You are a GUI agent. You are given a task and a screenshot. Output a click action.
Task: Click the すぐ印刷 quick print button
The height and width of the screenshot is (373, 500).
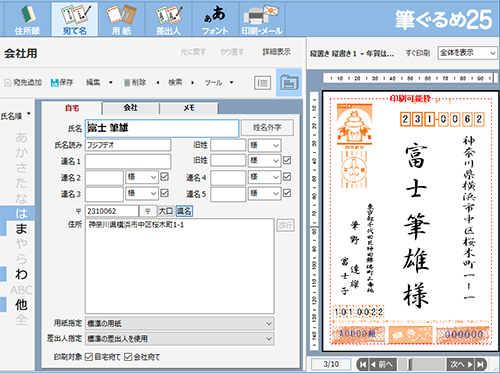(x=417, y=53)
